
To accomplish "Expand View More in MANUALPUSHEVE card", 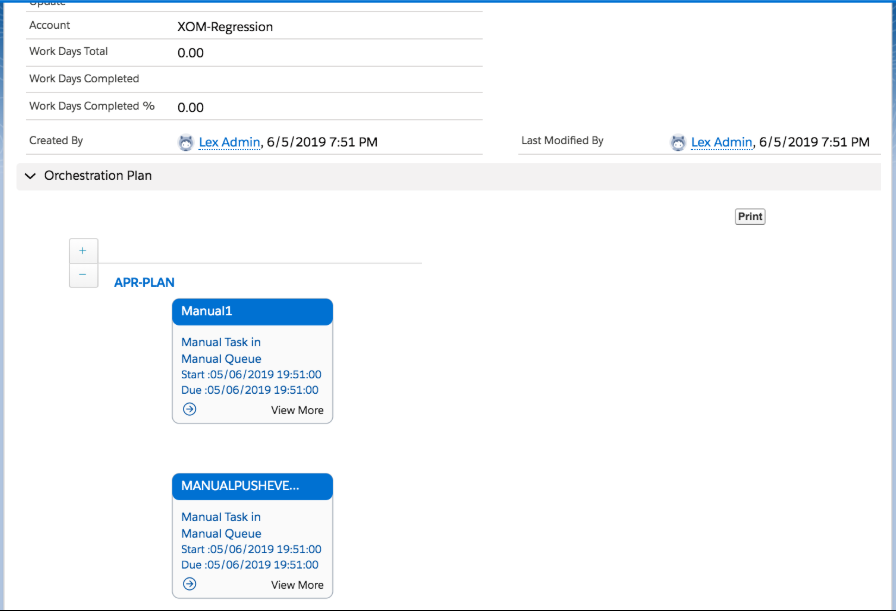I will (297, 585).
